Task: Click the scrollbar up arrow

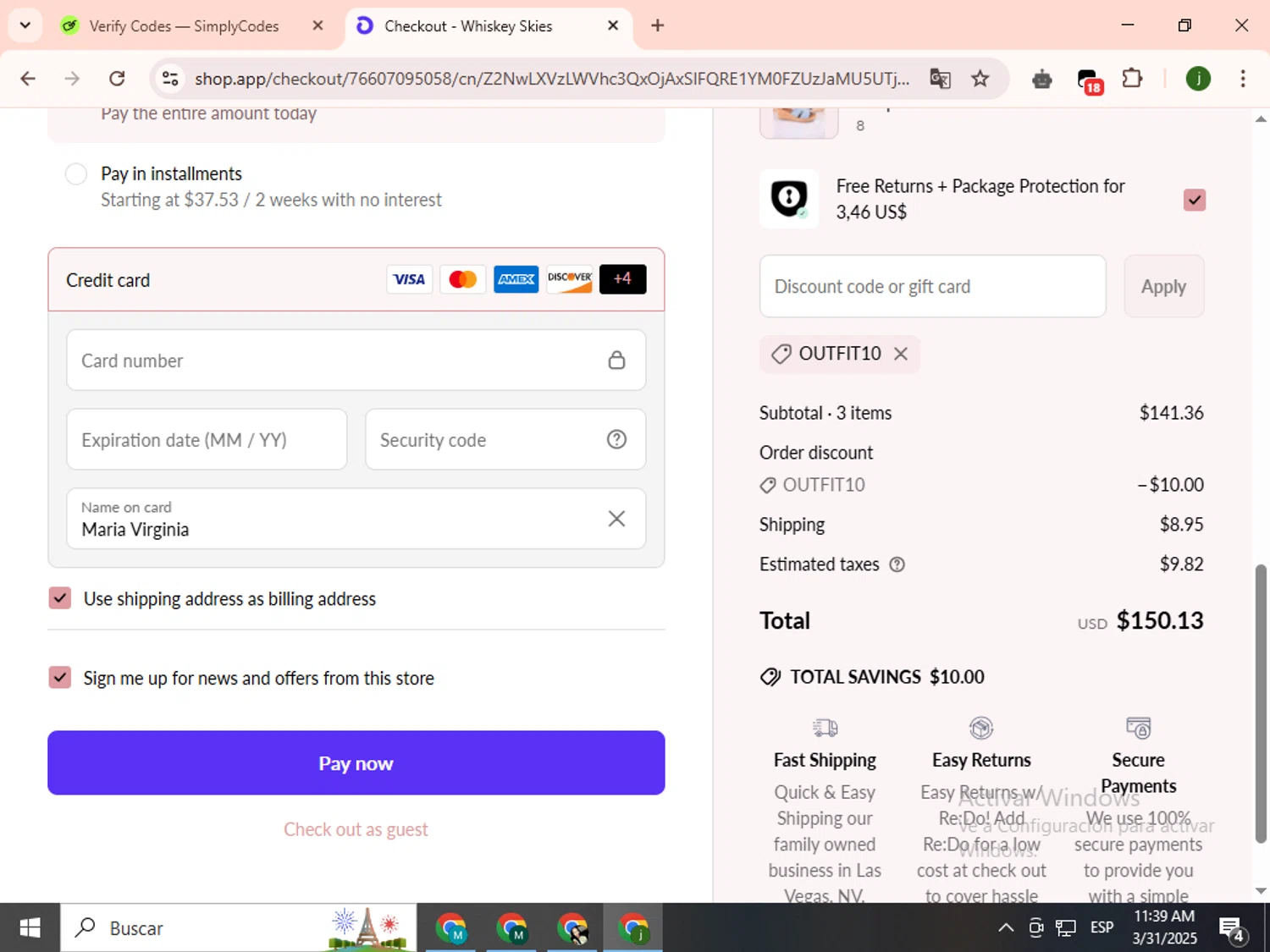Action: (1261, 119)
